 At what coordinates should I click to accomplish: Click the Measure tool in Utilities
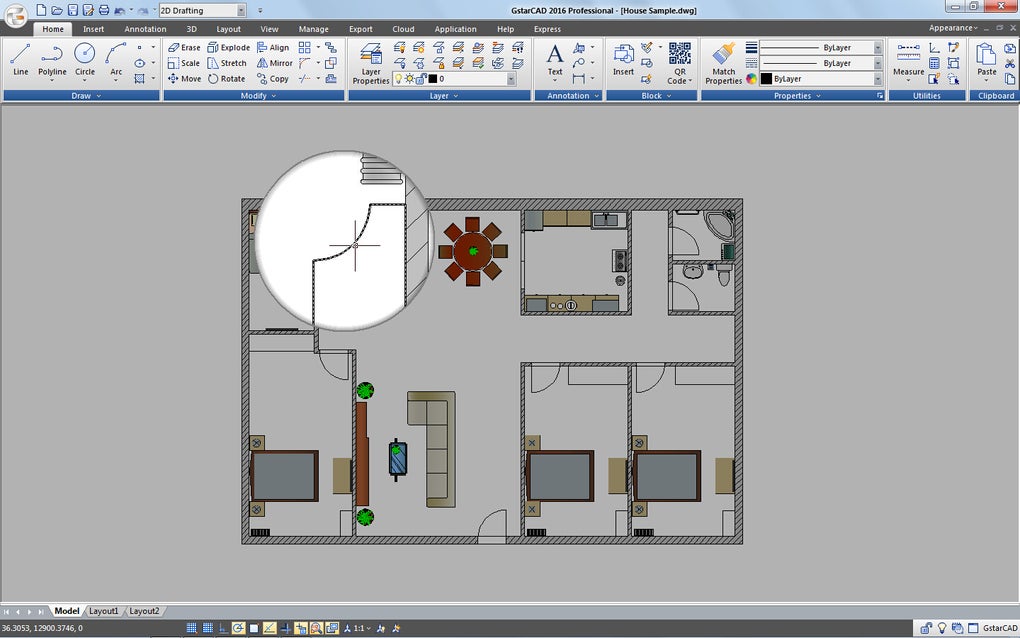coord(908,58)
